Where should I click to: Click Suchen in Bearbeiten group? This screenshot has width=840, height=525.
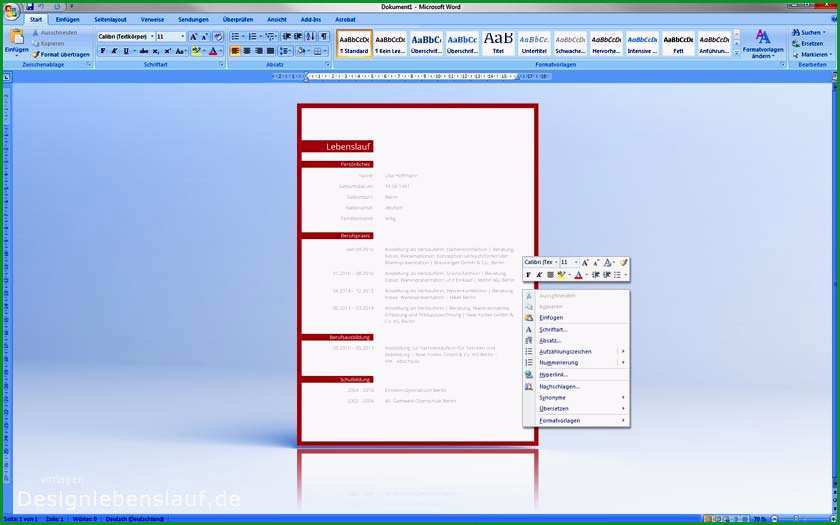809,33
